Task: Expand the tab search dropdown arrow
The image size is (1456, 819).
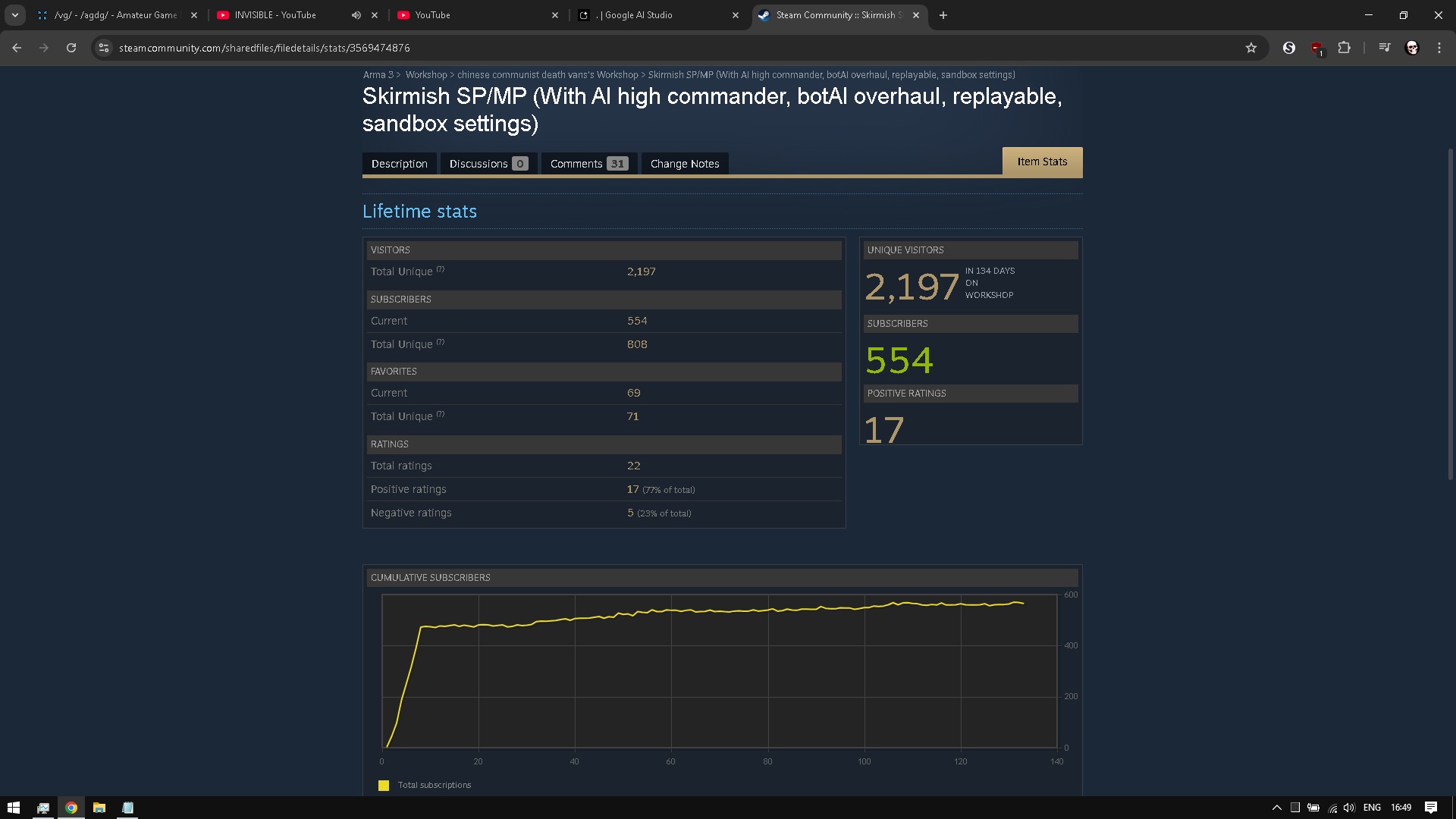Action: point(14,15)
